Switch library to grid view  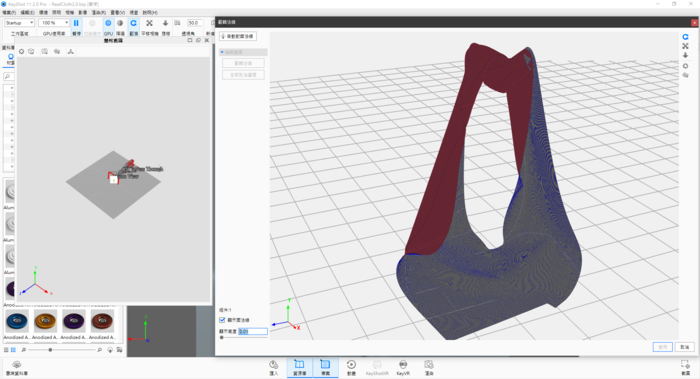13,350
